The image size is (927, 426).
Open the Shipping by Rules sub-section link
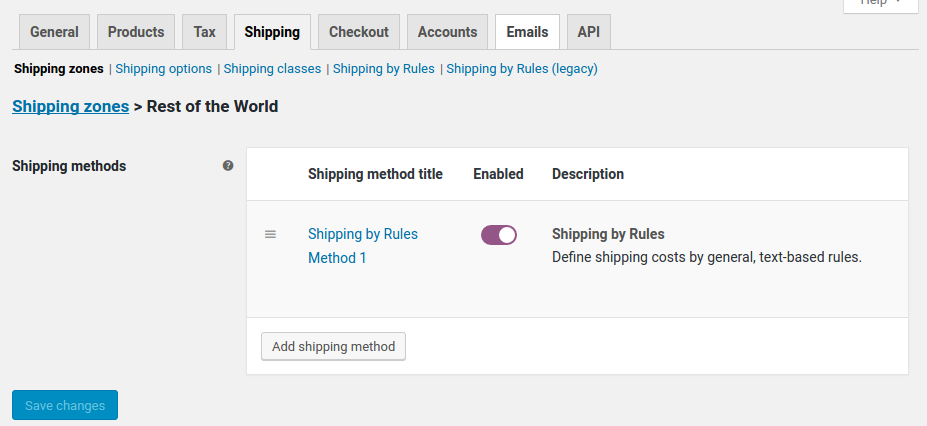383,69
